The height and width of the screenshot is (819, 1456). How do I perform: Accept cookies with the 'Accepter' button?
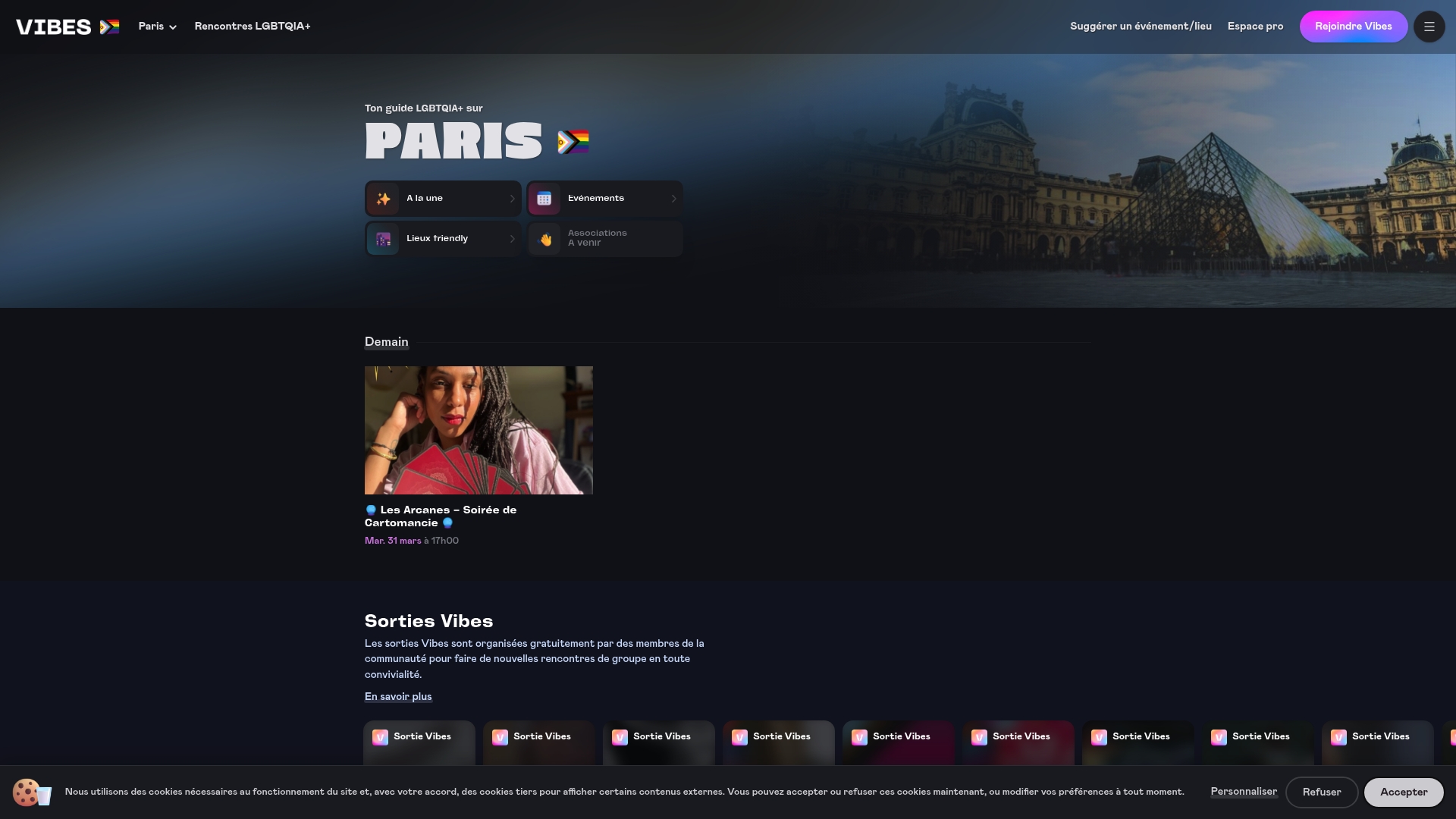(1404, 792)
